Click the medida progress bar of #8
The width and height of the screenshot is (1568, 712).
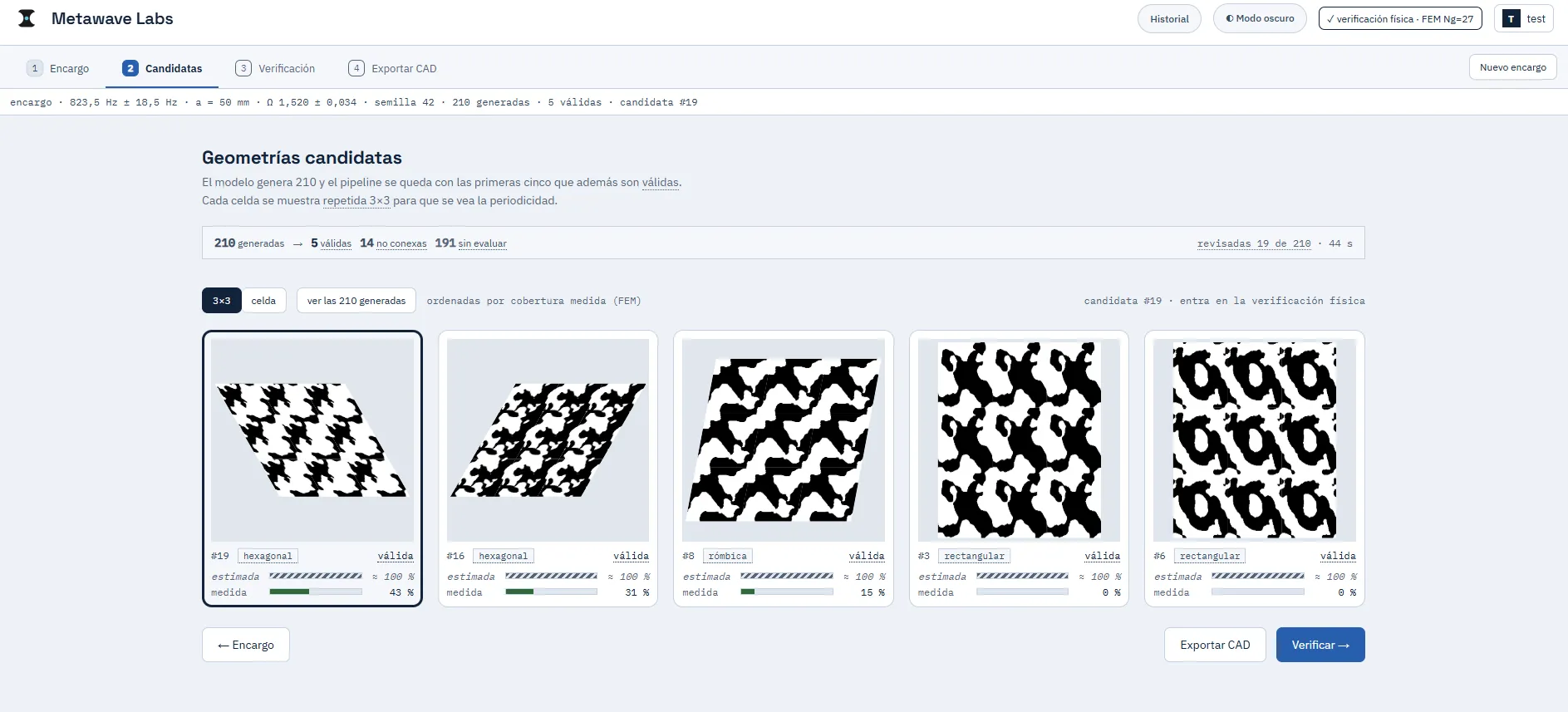[787, 592]
